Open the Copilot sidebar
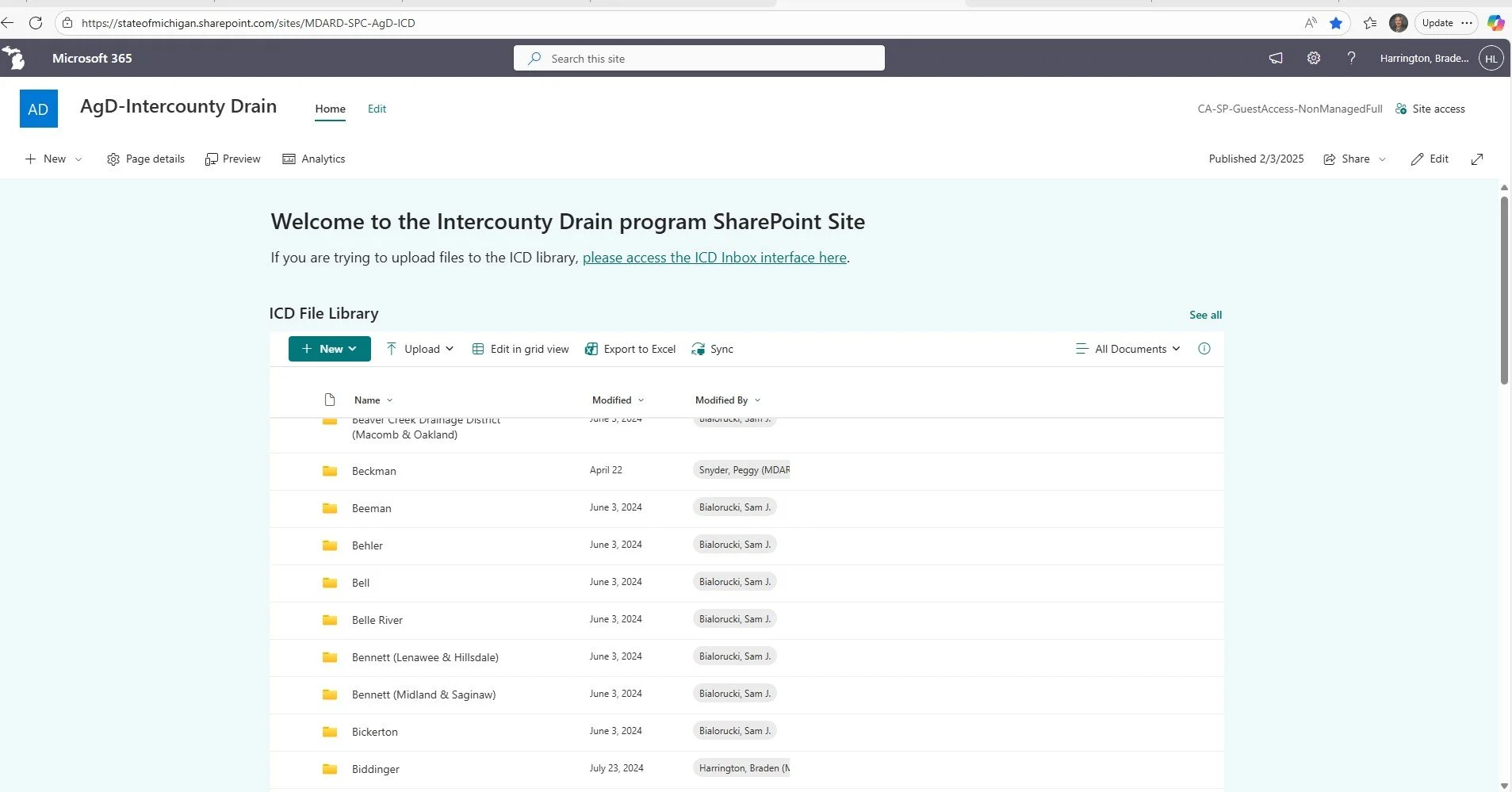This screenshot has width=1512, height=792. [1497, 23]
